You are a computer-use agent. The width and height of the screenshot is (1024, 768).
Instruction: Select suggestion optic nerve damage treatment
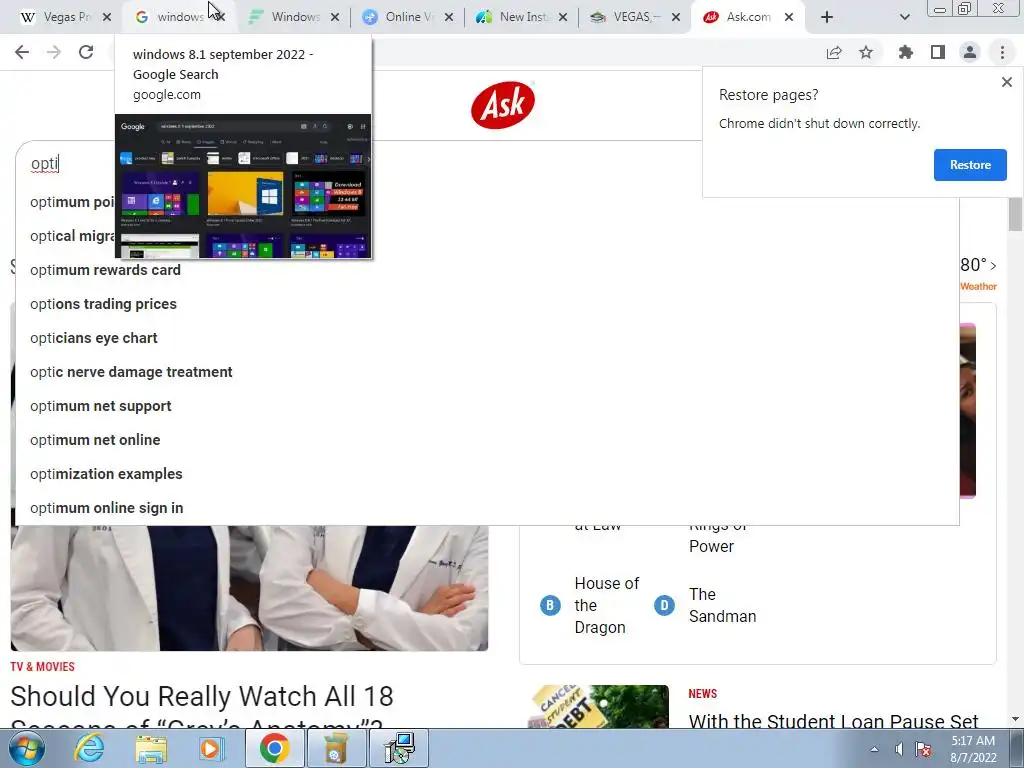pyautogui.click(x=131, y=372)
